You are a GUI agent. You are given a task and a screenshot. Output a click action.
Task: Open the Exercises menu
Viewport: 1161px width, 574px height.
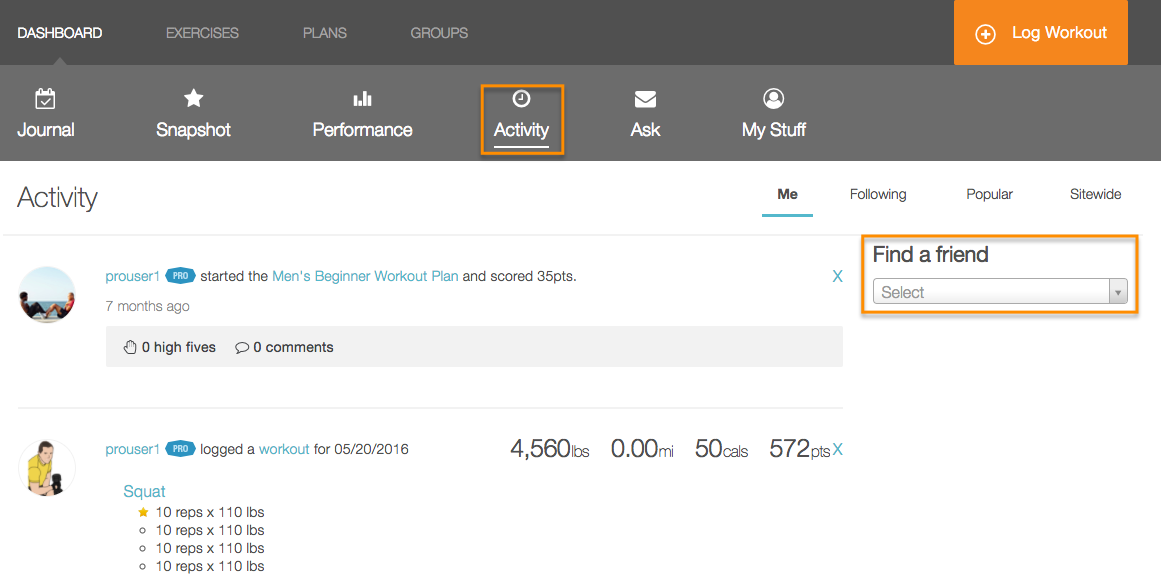pyautogui.click(x=202, y=33)
